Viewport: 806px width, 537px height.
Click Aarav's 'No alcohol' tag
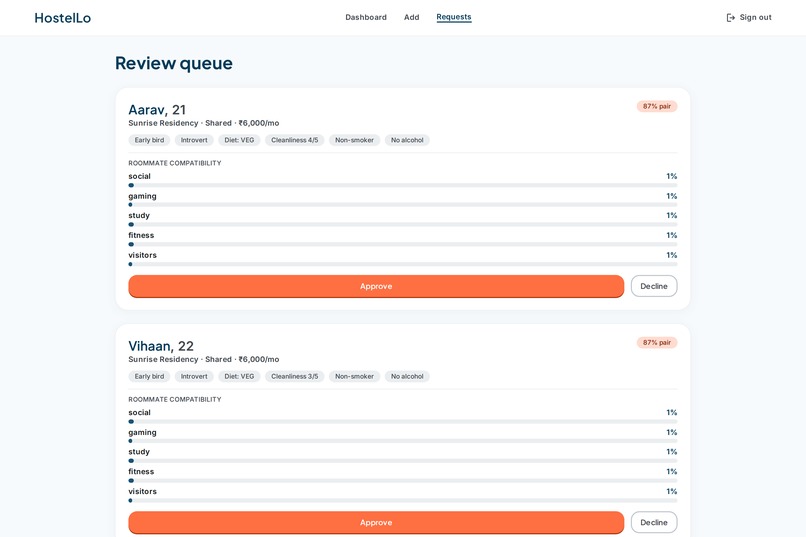407,140
